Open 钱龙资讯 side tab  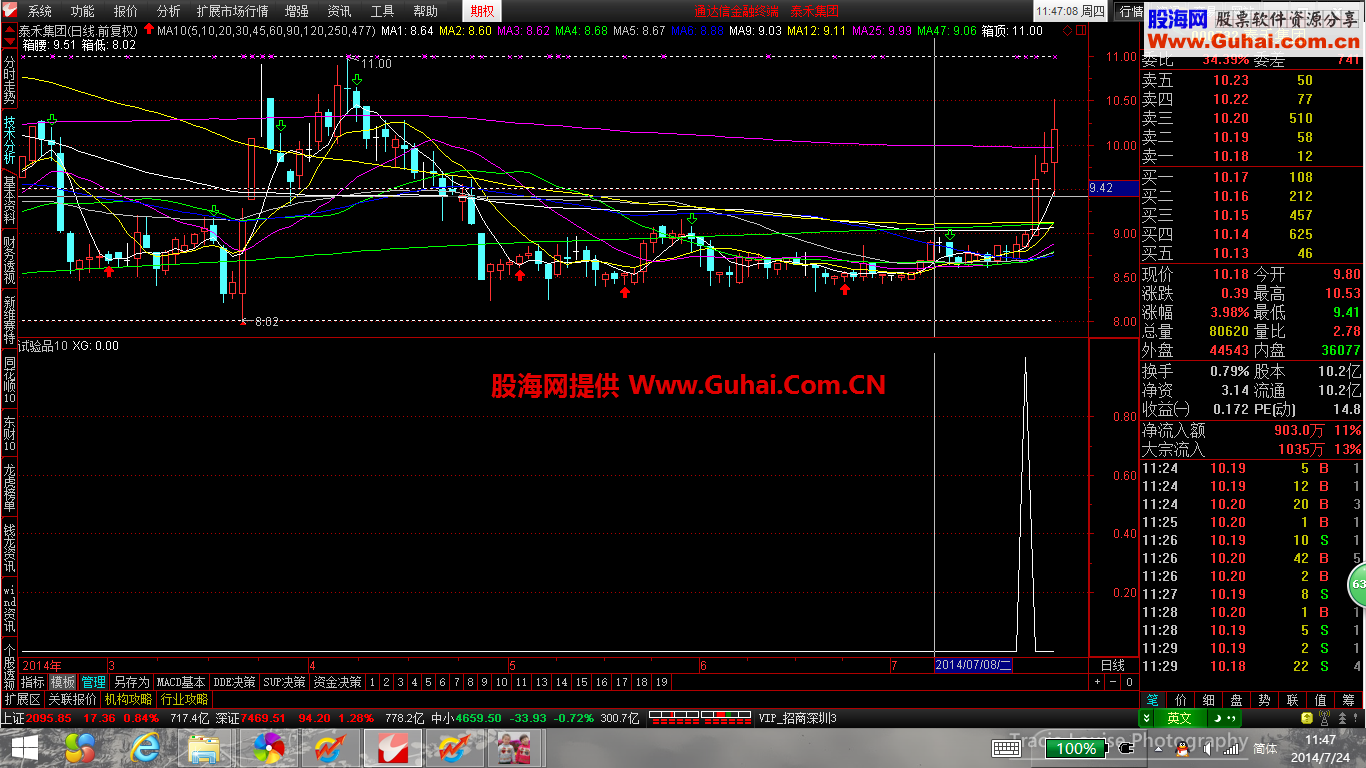9,548
